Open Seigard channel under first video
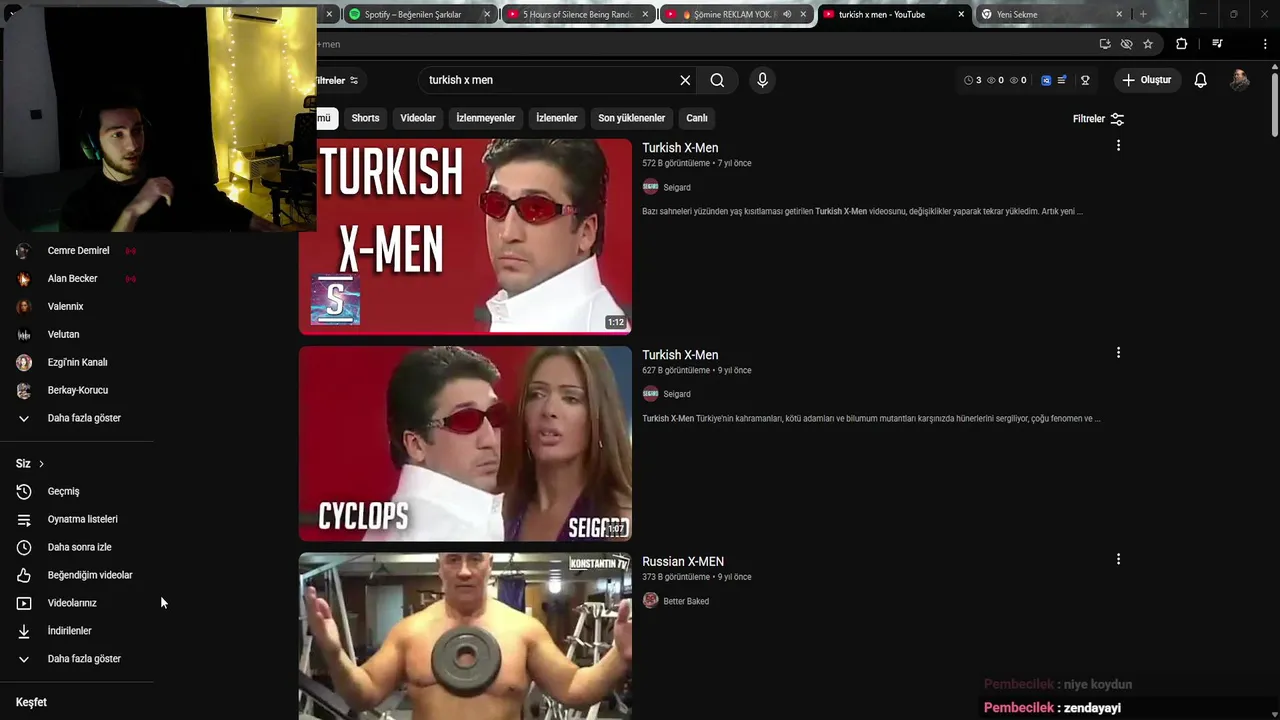The image size is (1280, 720). 677,187
